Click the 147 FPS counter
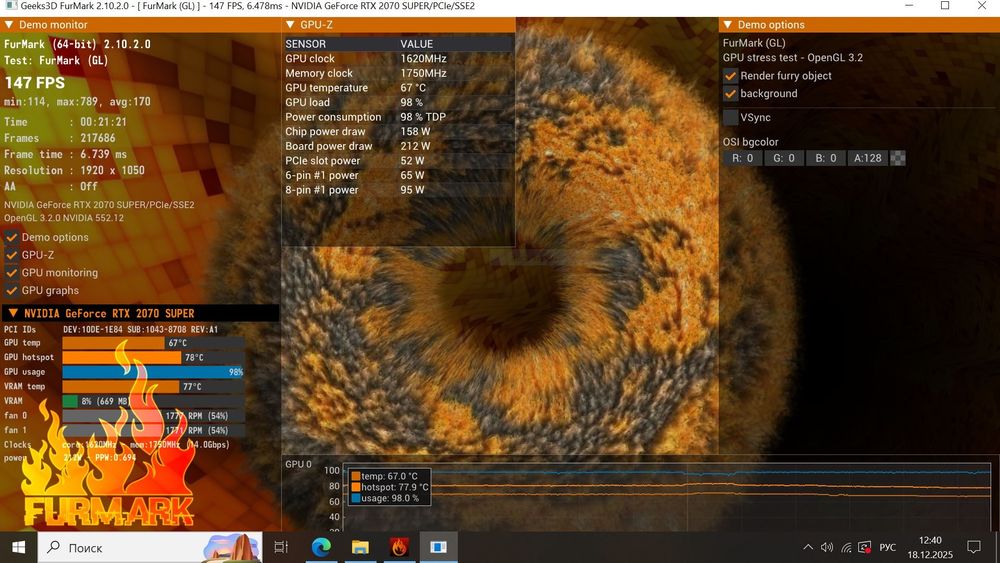 (34, 83)
